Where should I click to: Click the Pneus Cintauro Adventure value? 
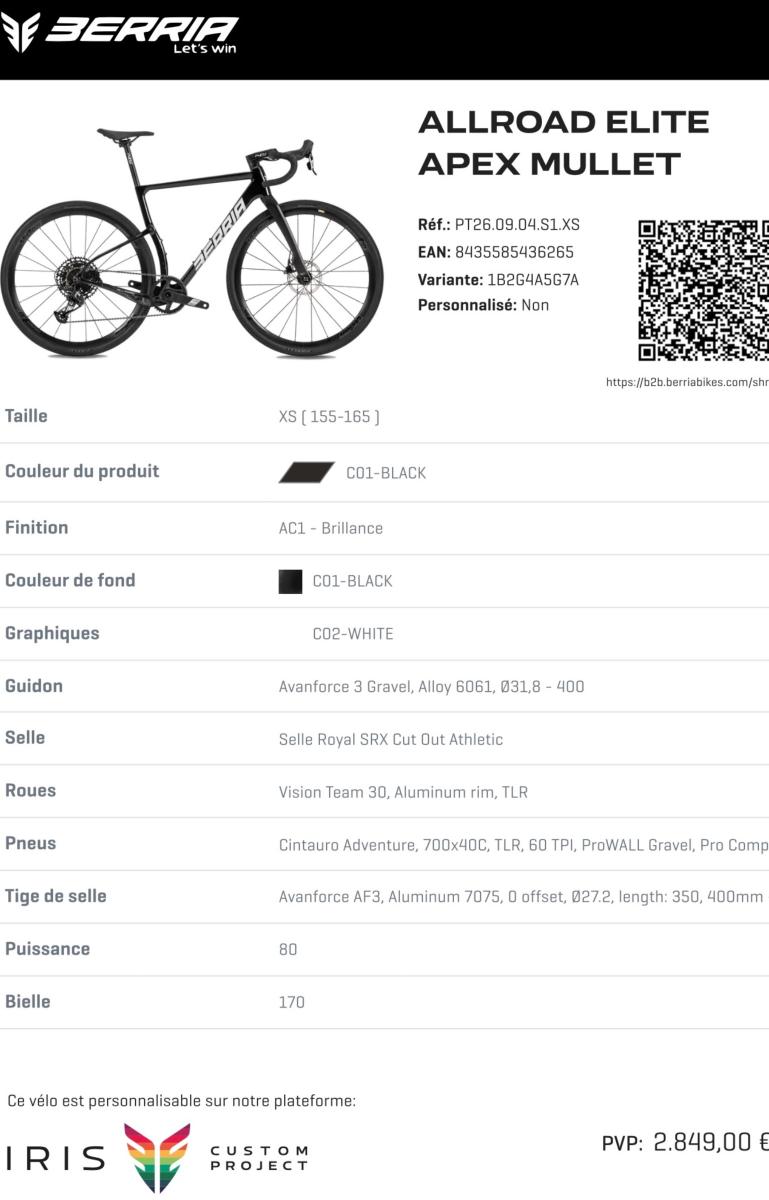[x=523, y=846]
